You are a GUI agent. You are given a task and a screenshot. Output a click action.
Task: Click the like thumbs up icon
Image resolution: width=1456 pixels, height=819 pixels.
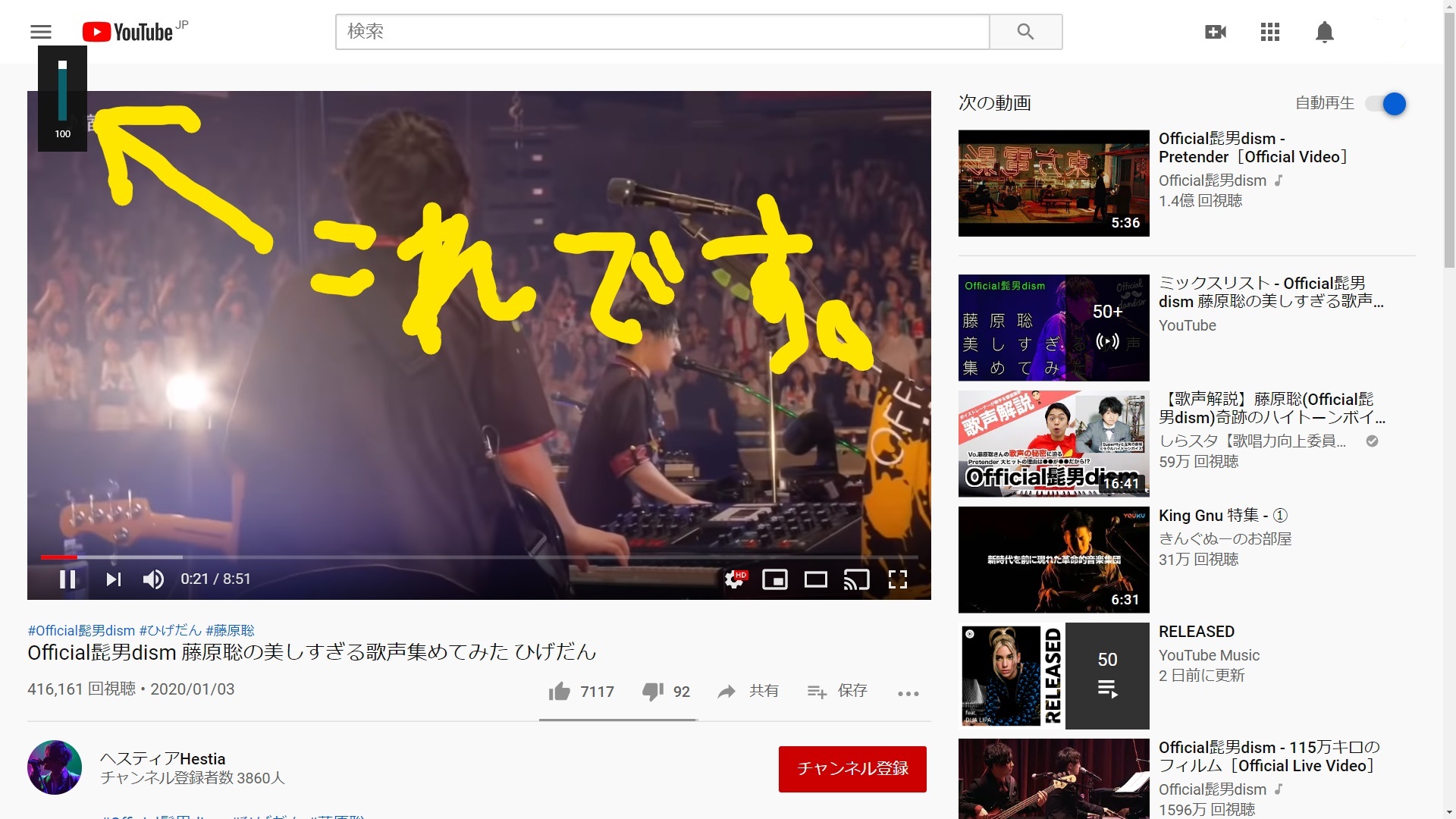click(558, 691)
